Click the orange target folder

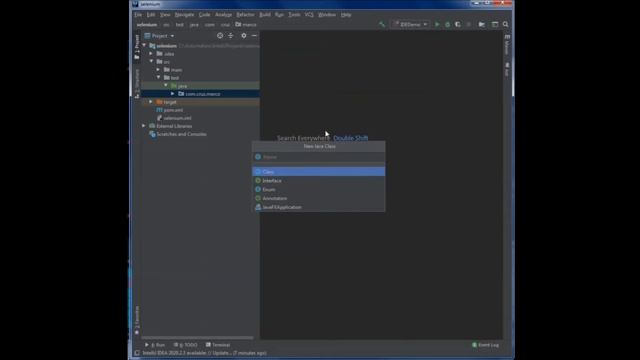tap(159, 102)
